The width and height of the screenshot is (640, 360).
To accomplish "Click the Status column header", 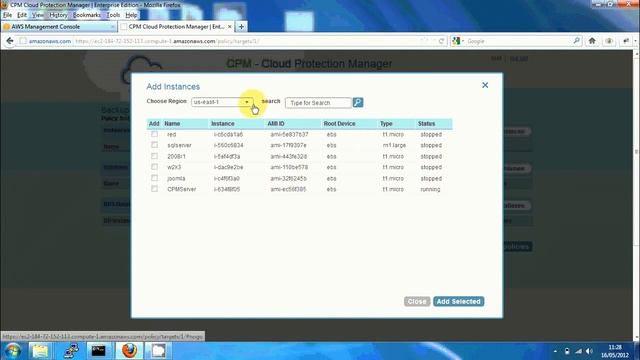I will (427, 123).
